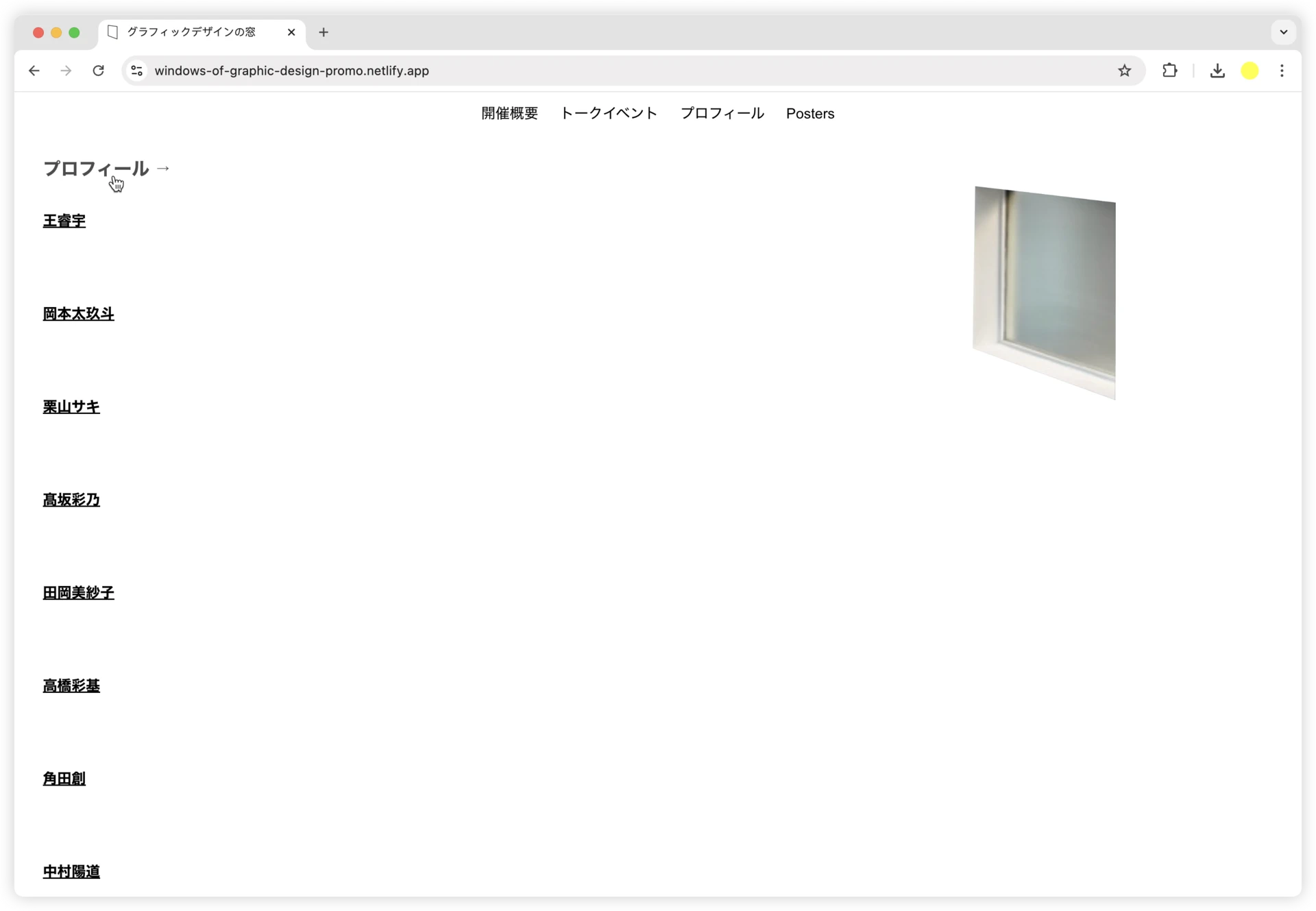1316x911 pixels.
Task: Select the グラフィックデザインの窓 browser tab
Action: pyautogui.click(x=202, y=32)
